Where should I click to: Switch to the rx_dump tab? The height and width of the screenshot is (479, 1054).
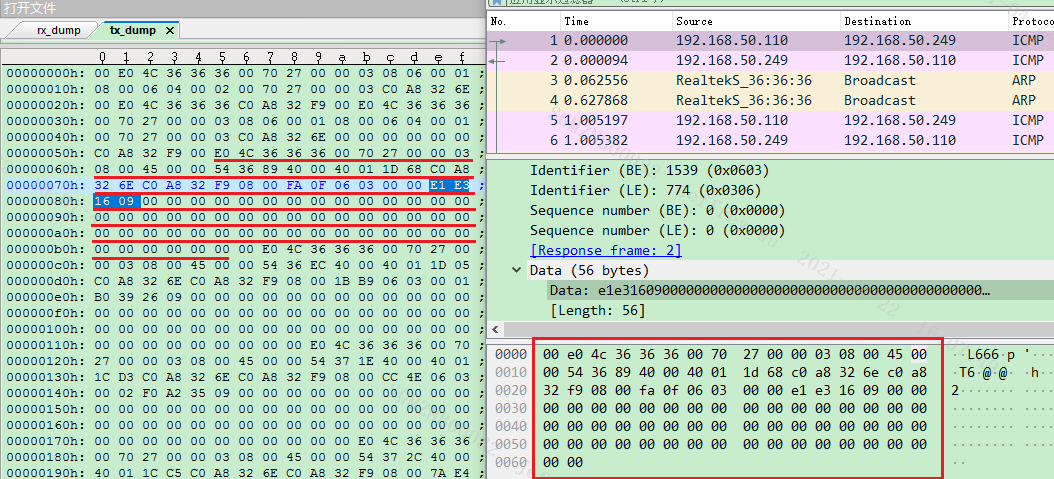click(56, 31)
